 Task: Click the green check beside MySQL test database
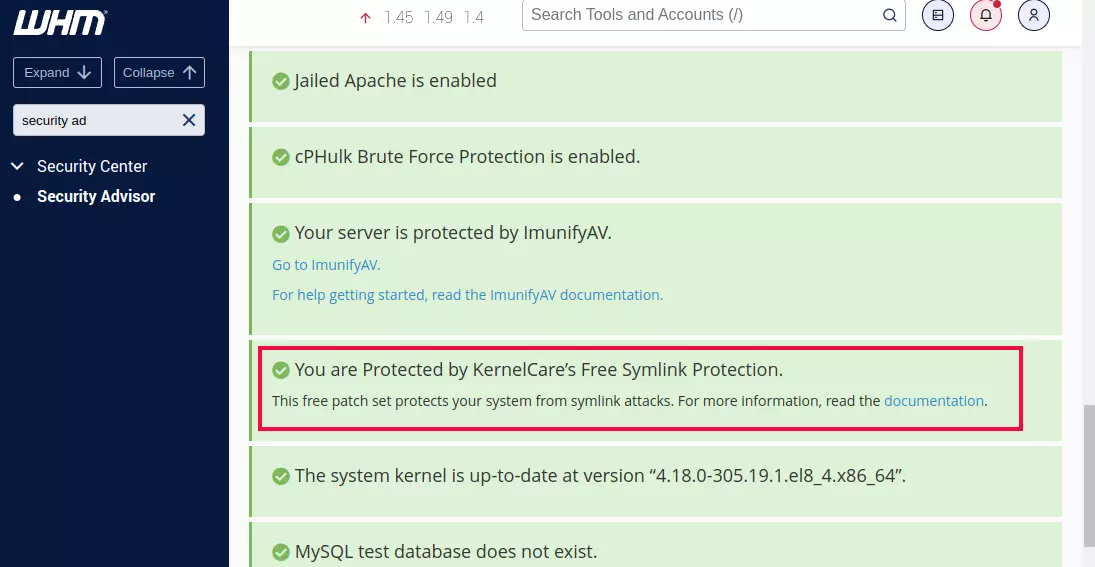click(281, 552)
